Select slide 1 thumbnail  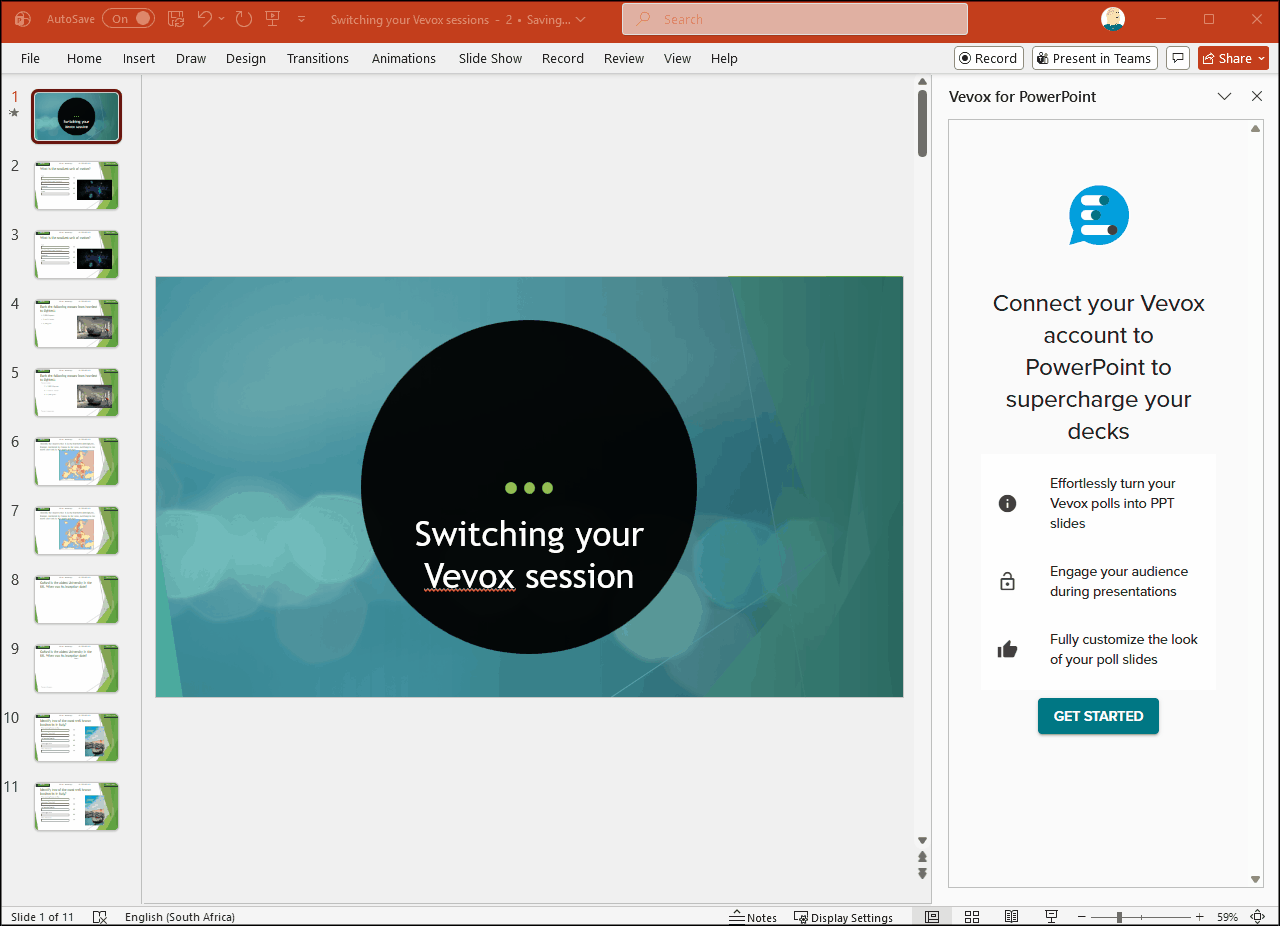tap(76, 116)
